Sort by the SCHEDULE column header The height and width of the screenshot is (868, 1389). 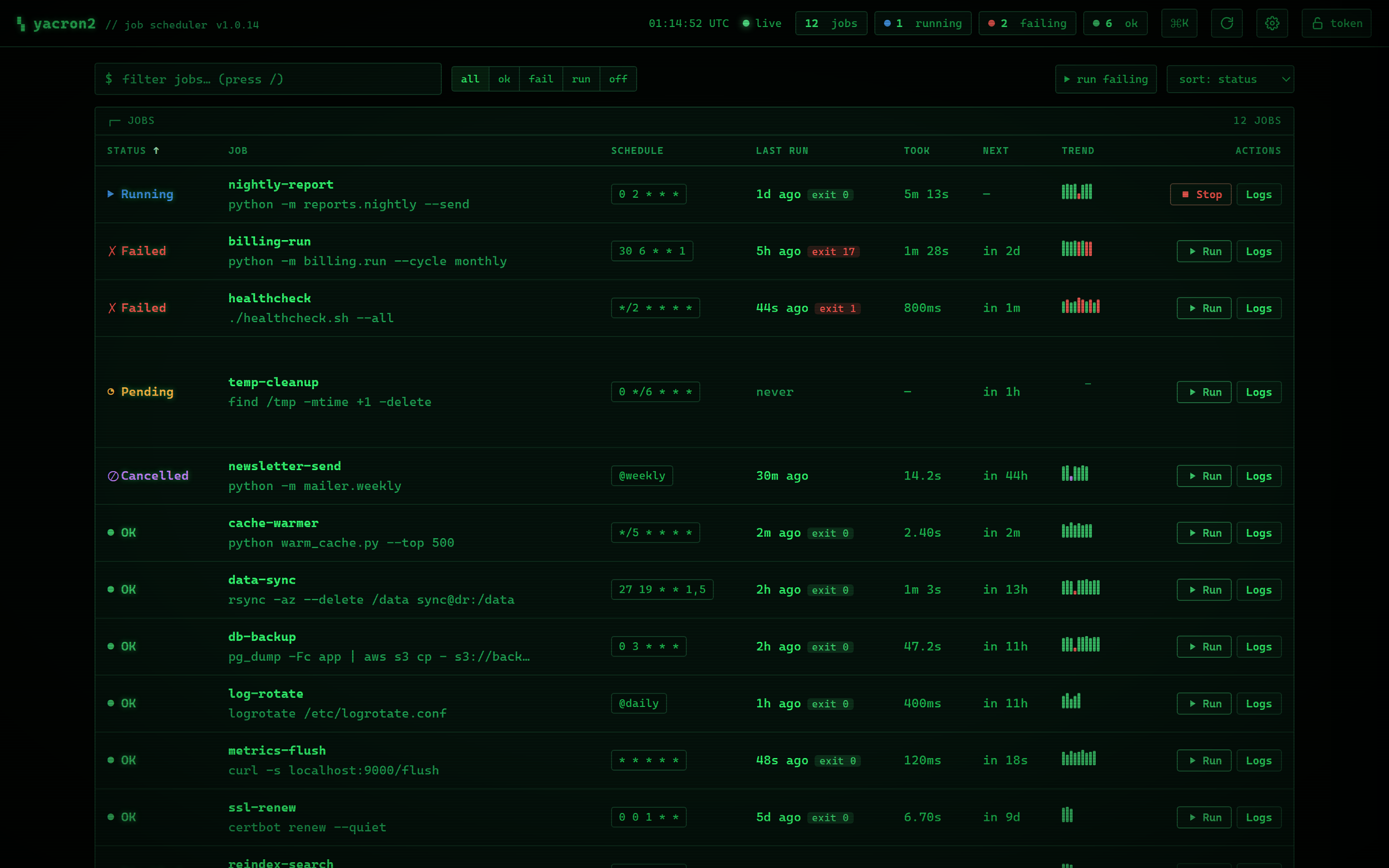pyautogui.click(x=637, y=150)
